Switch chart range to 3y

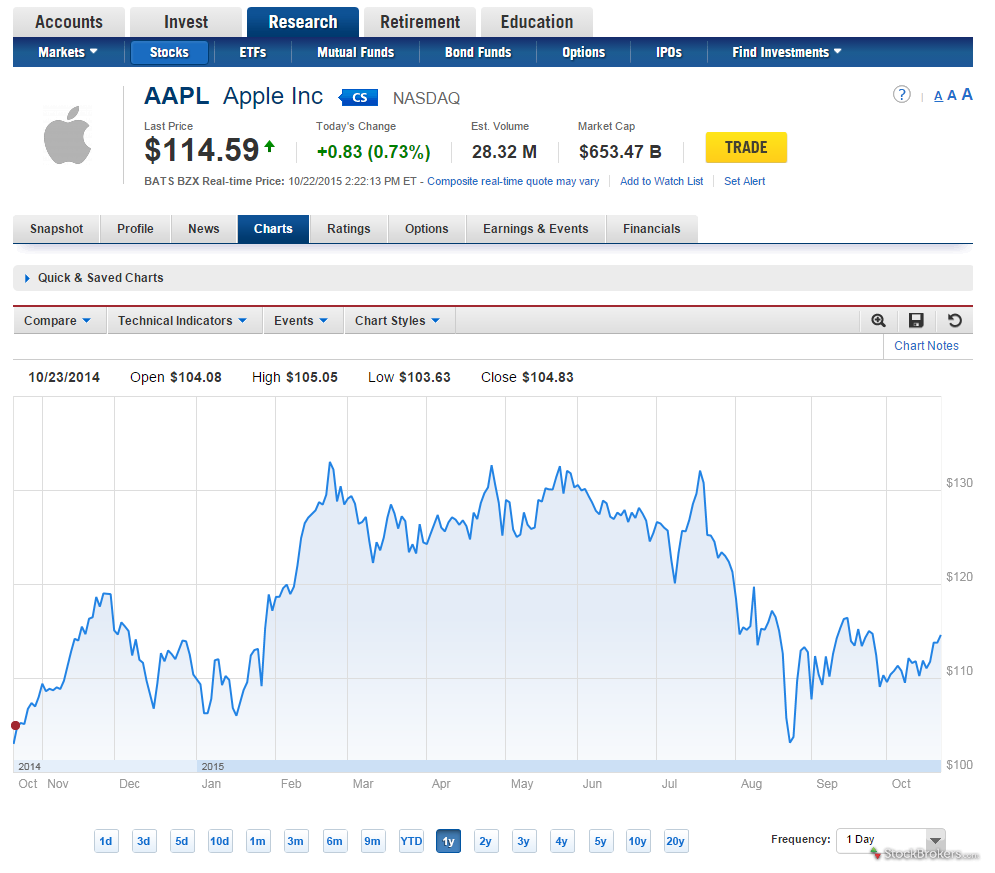tap(524, 841)
